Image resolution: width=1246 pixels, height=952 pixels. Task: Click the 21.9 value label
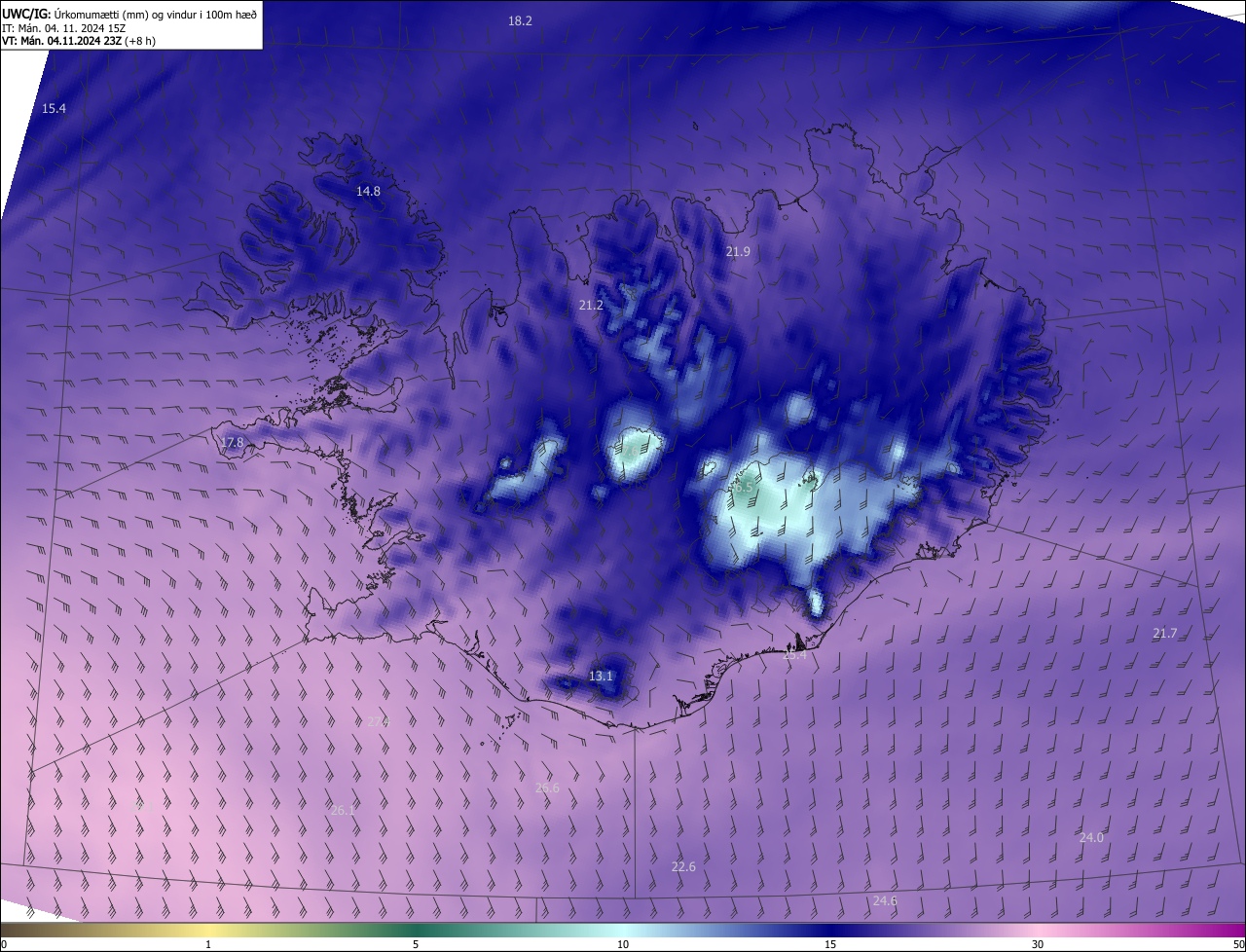pos(738,252)
